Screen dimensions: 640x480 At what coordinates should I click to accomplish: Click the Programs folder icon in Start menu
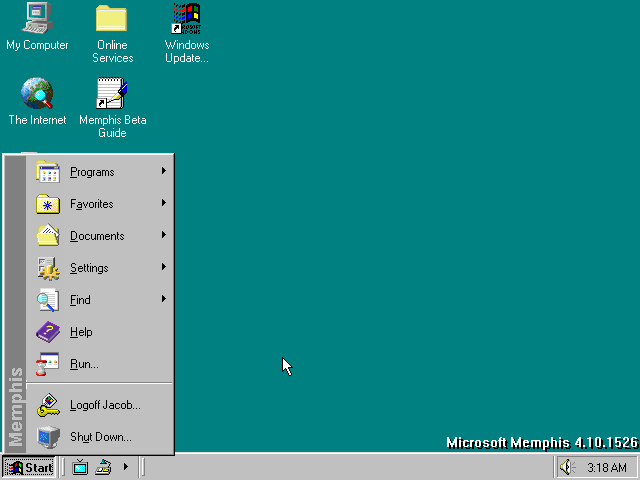coord(48,171)
